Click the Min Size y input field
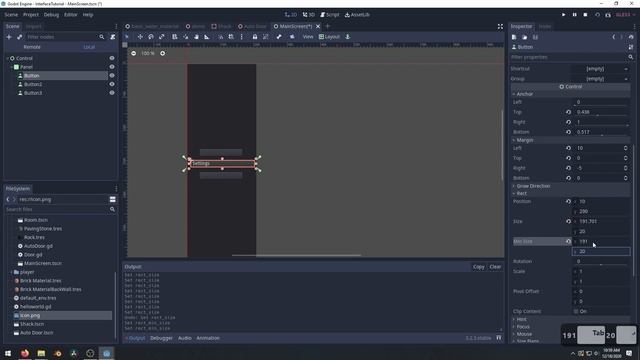 tap(601, 251)
